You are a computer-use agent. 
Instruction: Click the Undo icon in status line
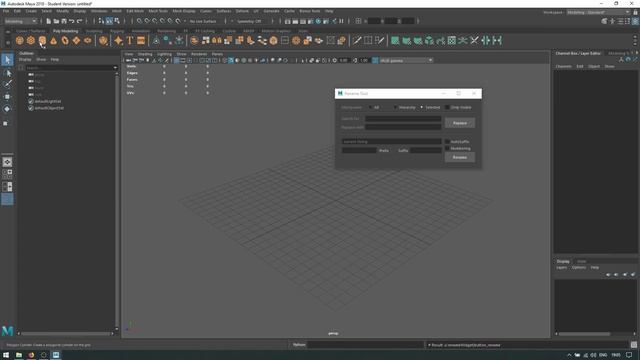[x=72, y=21]
